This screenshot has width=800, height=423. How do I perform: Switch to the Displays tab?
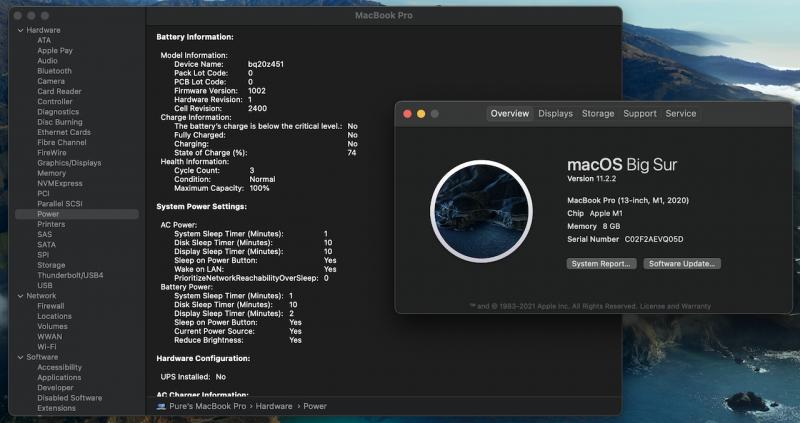coord(555,114)
